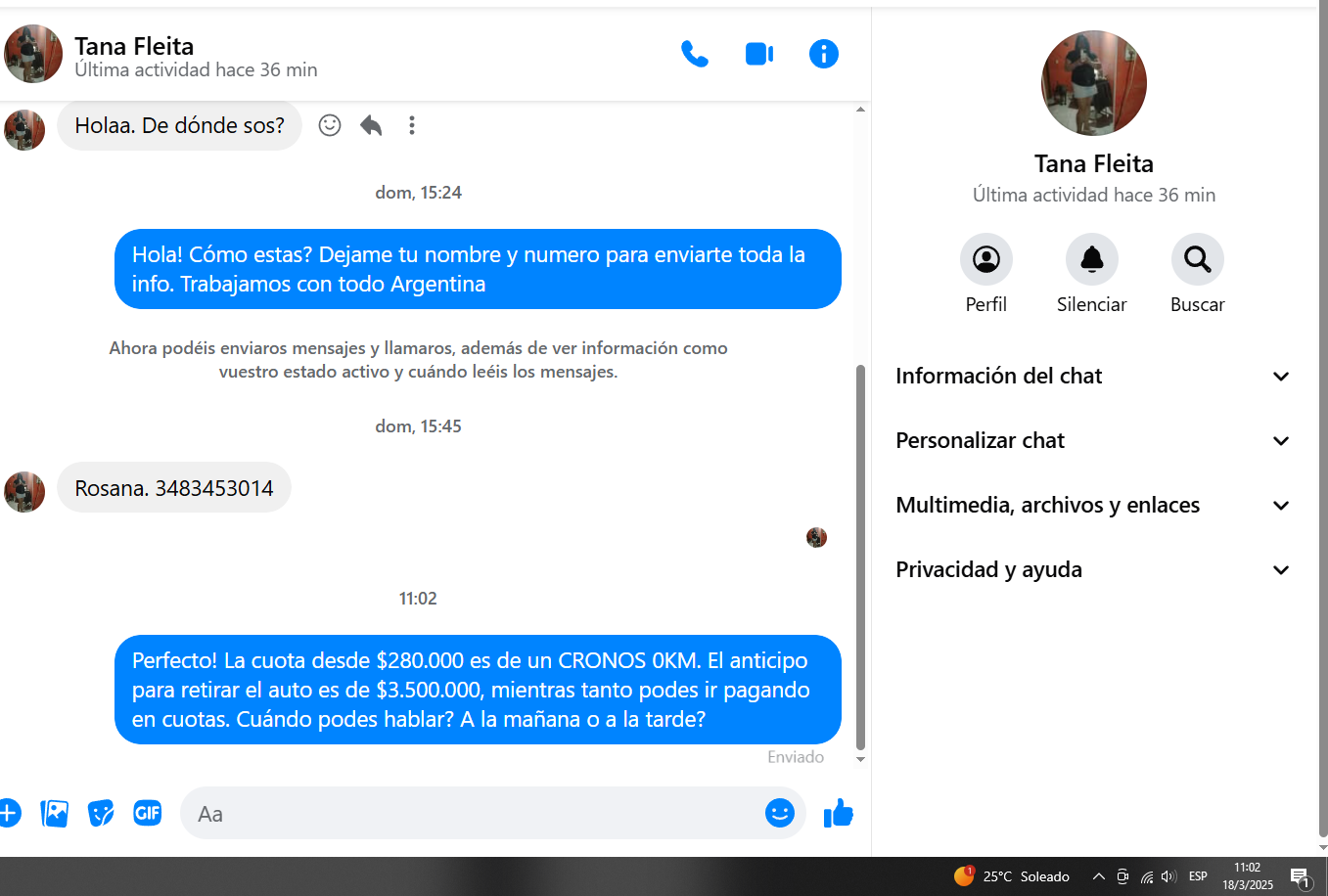Expand Información del chat section

coord(1093,377)
